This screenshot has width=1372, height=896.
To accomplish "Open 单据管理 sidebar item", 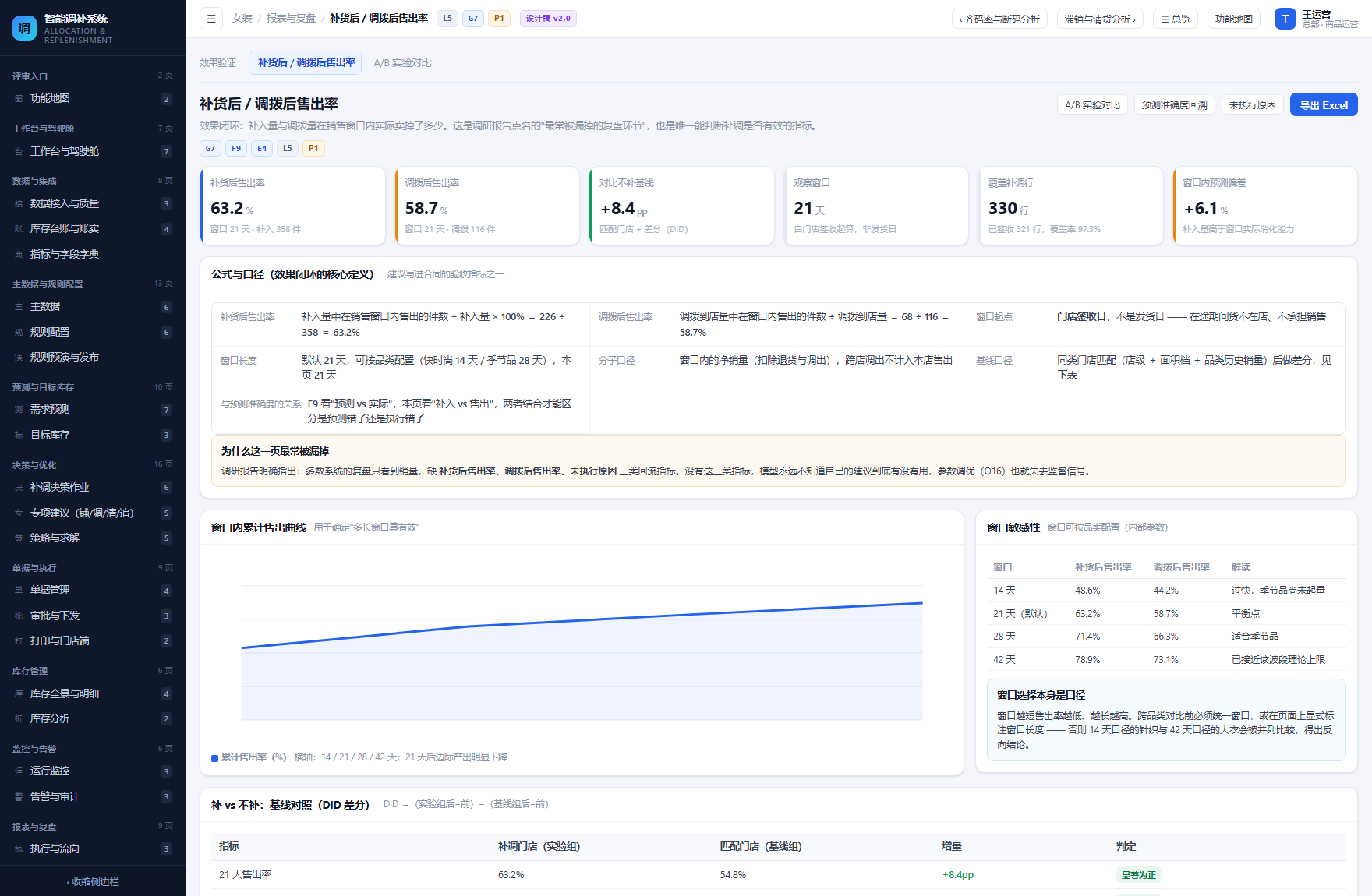I will (x=93, y=591).
